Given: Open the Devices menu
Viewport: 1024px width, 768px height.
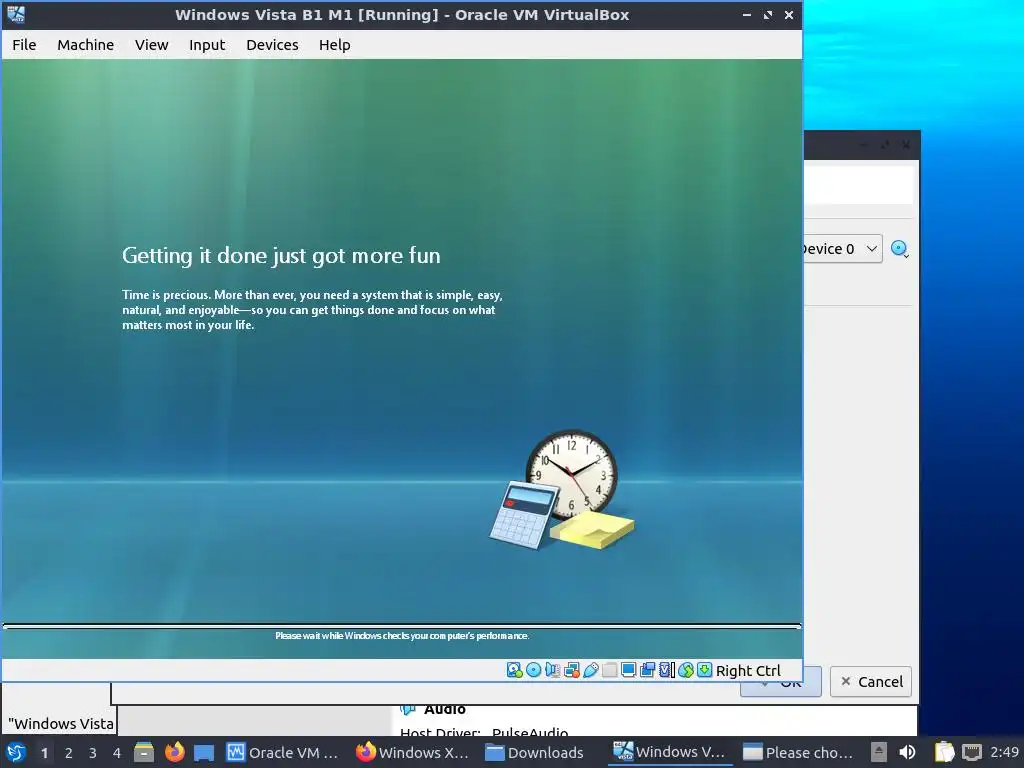Looking at the screenshot, I should coord(272,44).
